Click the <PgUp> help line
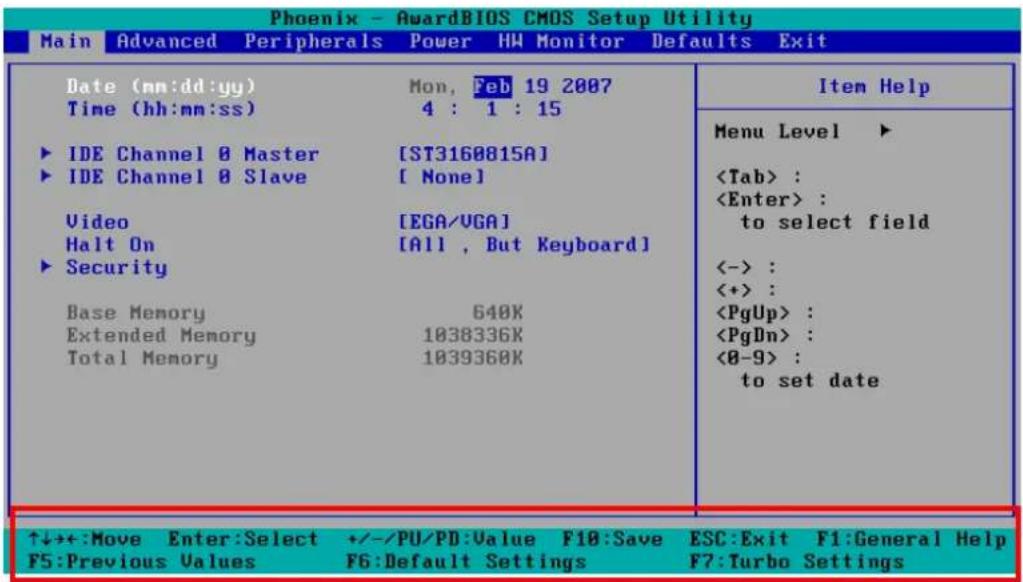The width and height of the screenshot is (1023, 582). [765, 313]
